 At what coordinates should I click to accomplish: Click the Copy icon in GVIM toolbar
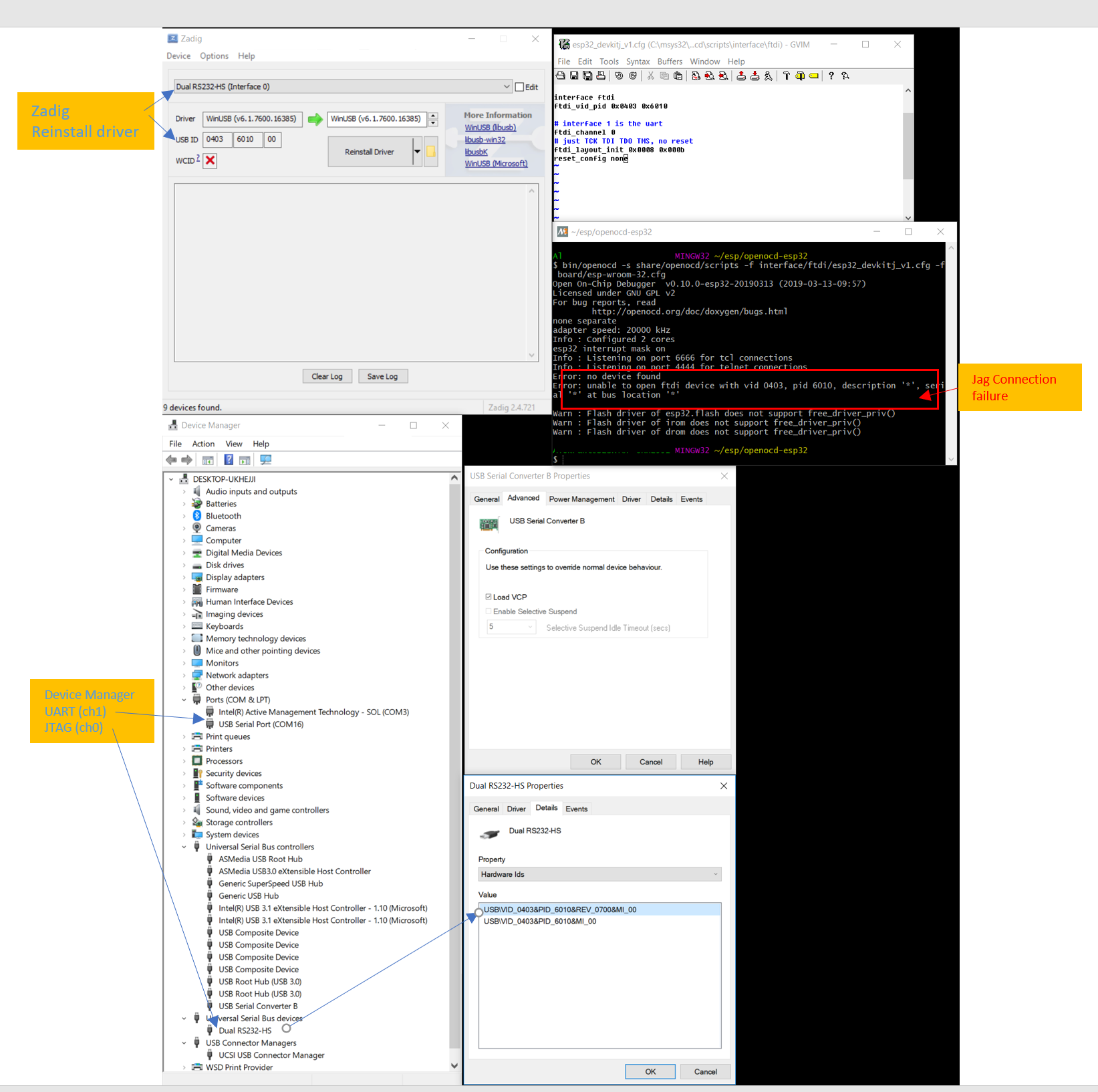click(664, 76)
